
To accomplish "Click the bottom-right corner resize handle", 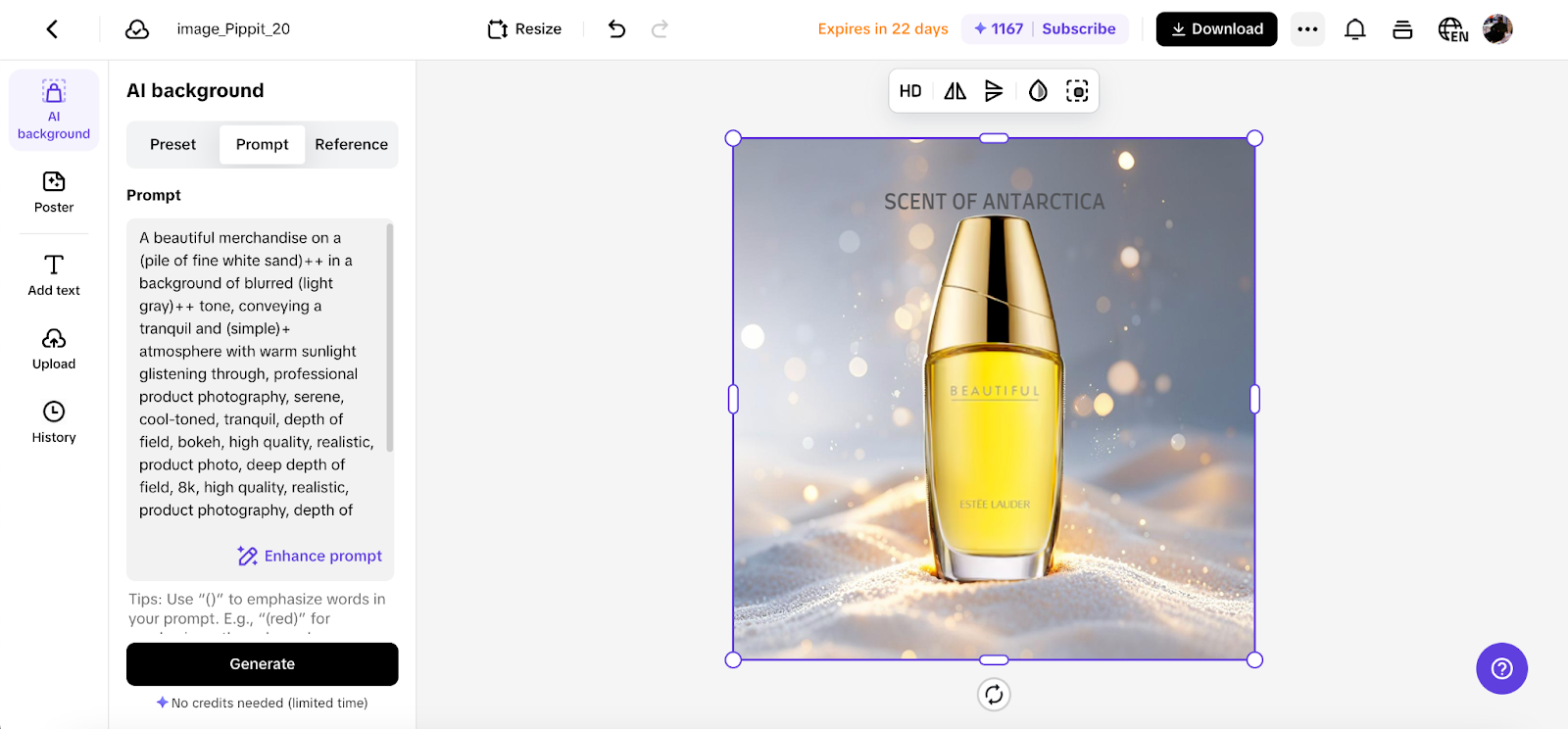I will (1254, 659).
